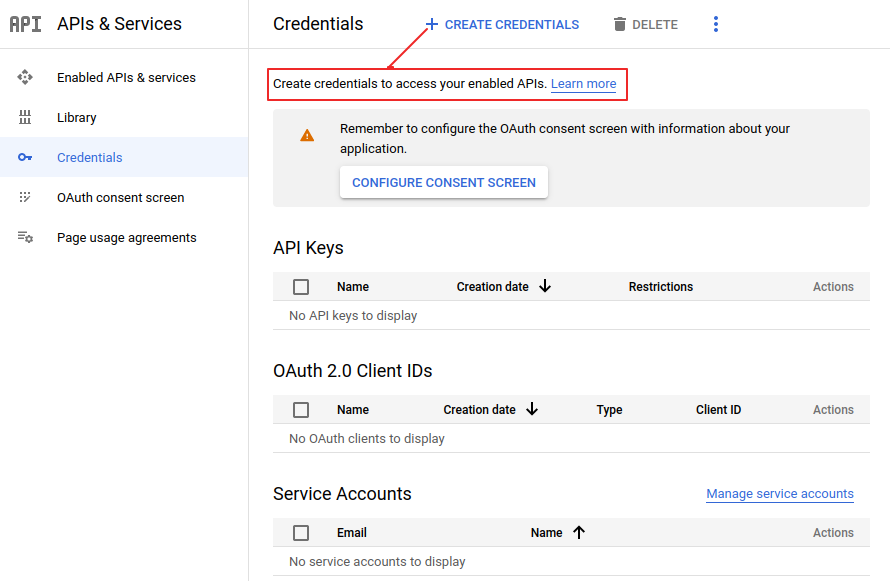The height and width of the screenshot is (581, 890).
Task: Click the Library icon in sidebar
Action: (25, 117)
